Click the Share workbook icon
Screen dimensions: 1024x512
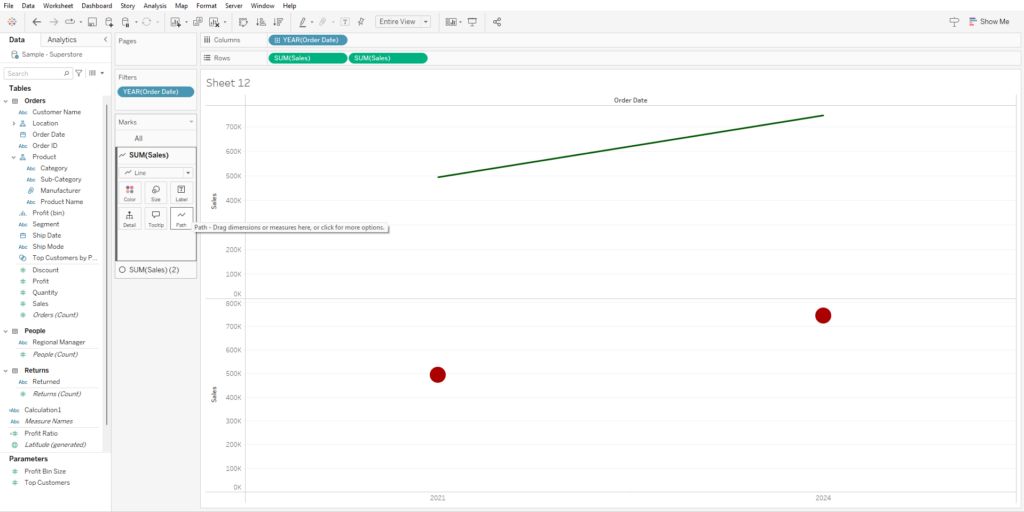tap(497, 22)
